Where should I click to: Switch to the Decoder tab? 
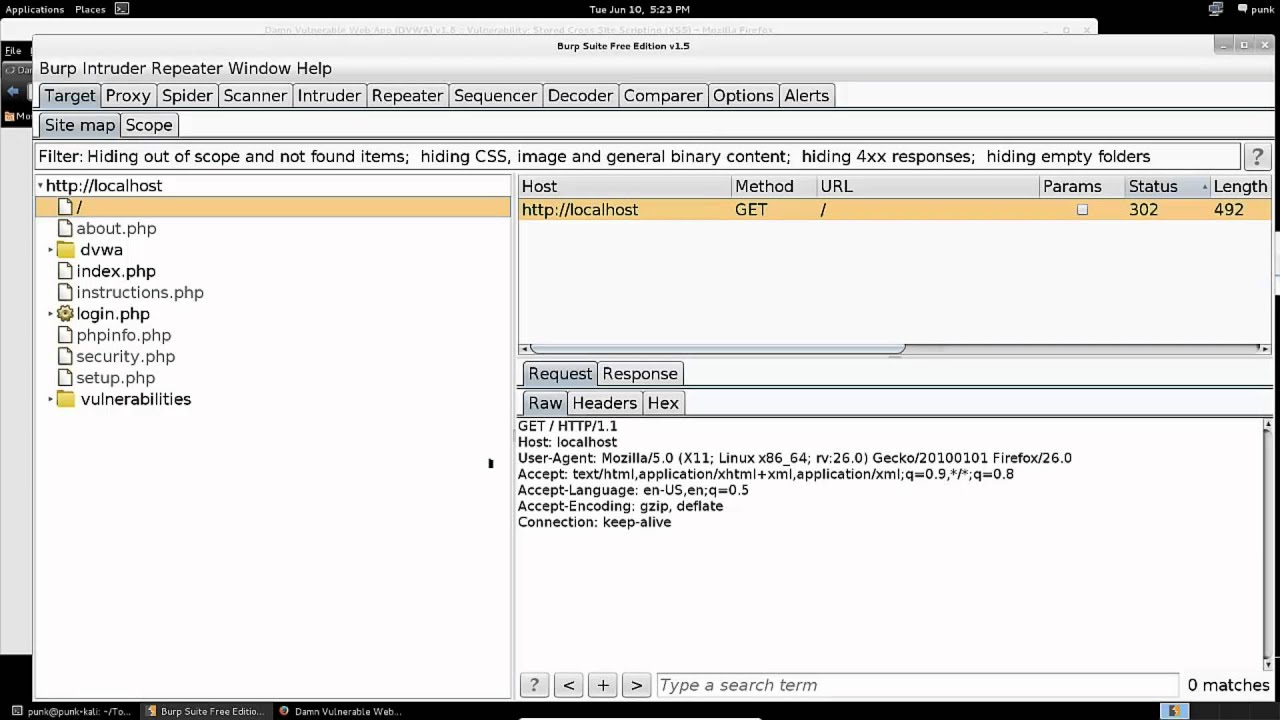580,95
